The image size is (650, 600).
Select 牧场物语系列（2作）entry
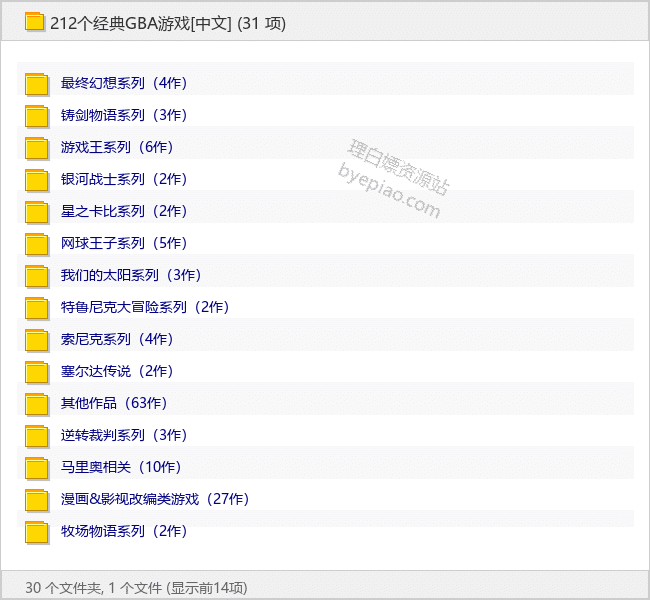(124, 531)
